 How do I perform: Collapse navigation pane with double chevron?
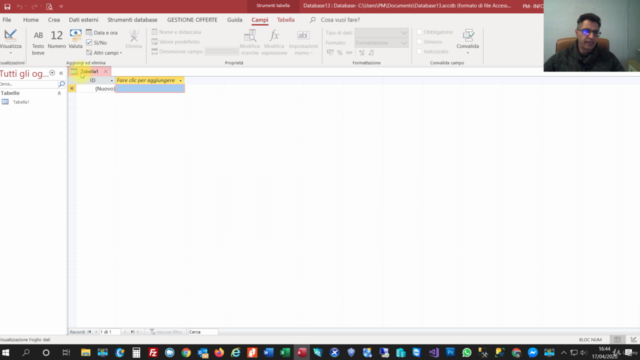pyautogui.click(x=61, y=73)
